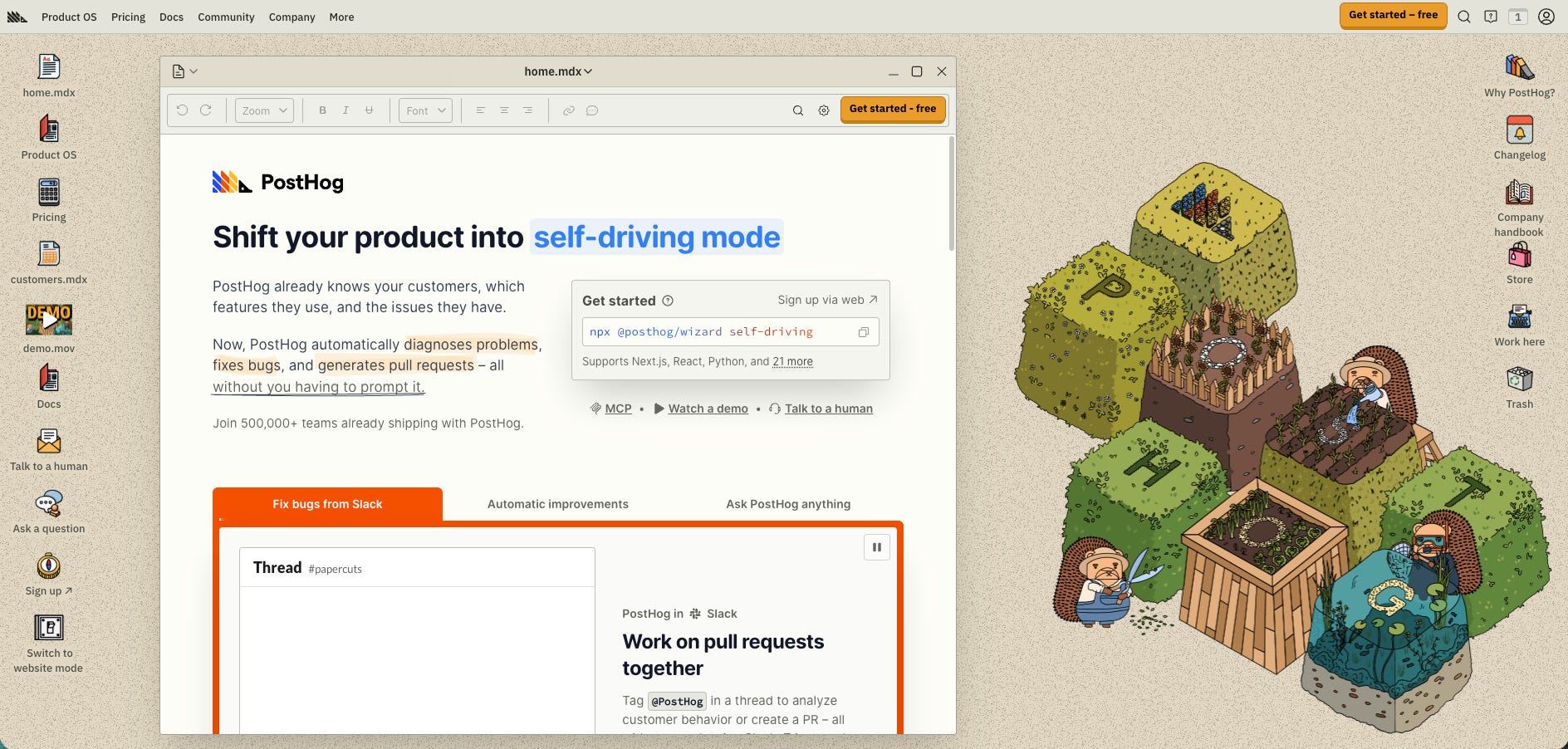The image size is (1568, 749).
Task: Open the editor settings gear
Action: point(824,110)
